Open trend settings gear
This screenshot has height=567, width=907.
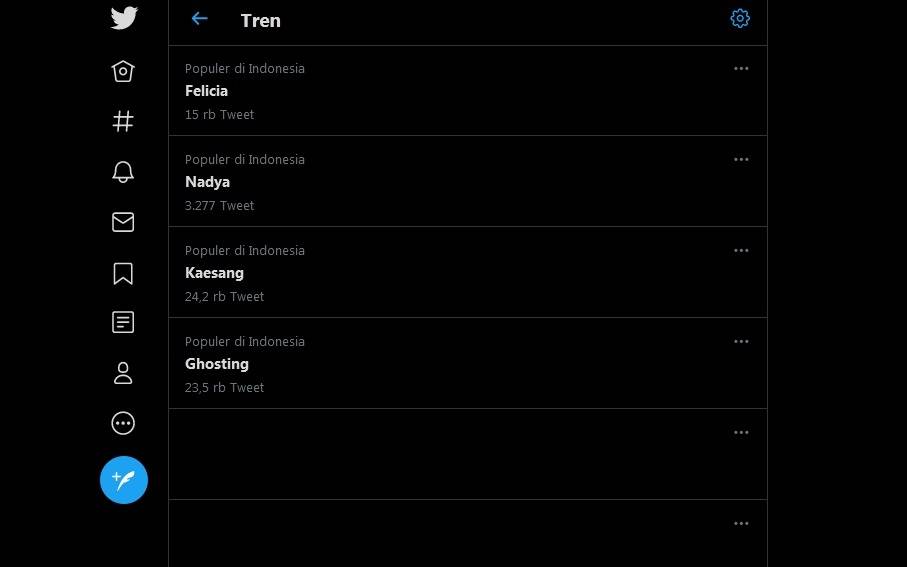740,19
